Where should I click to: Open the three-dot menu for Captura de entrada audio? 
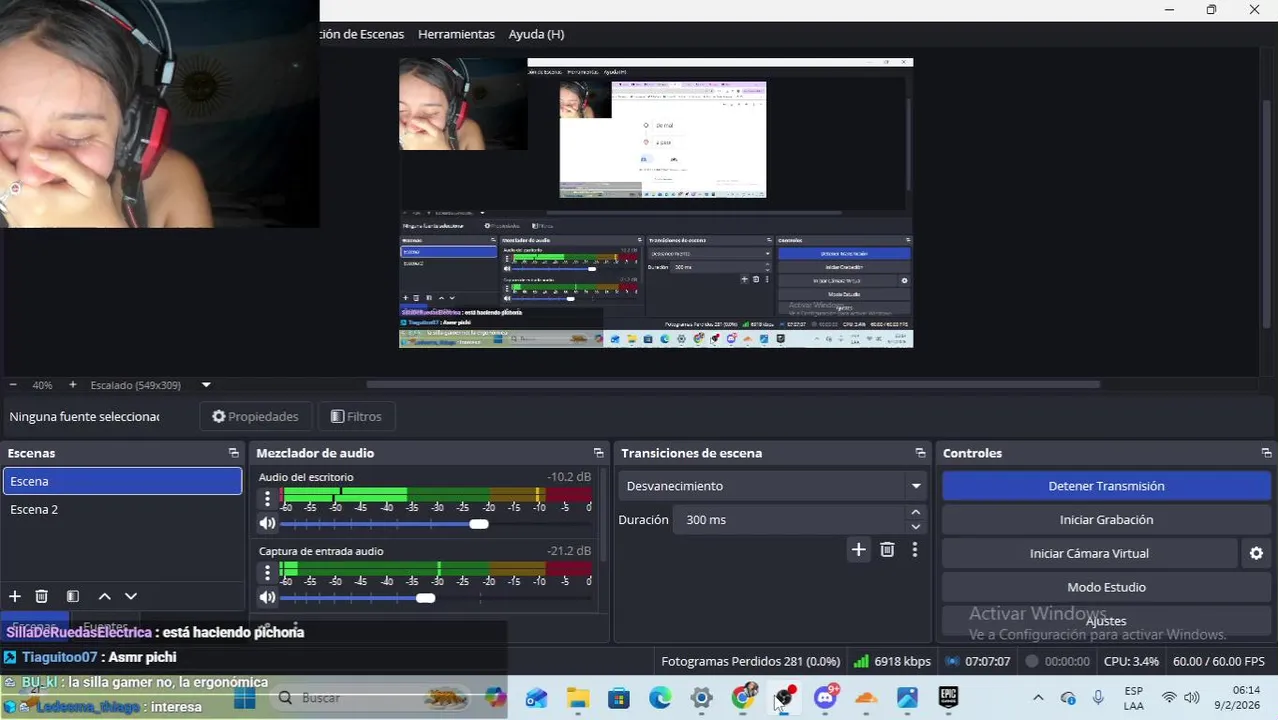tap(267, 572)
